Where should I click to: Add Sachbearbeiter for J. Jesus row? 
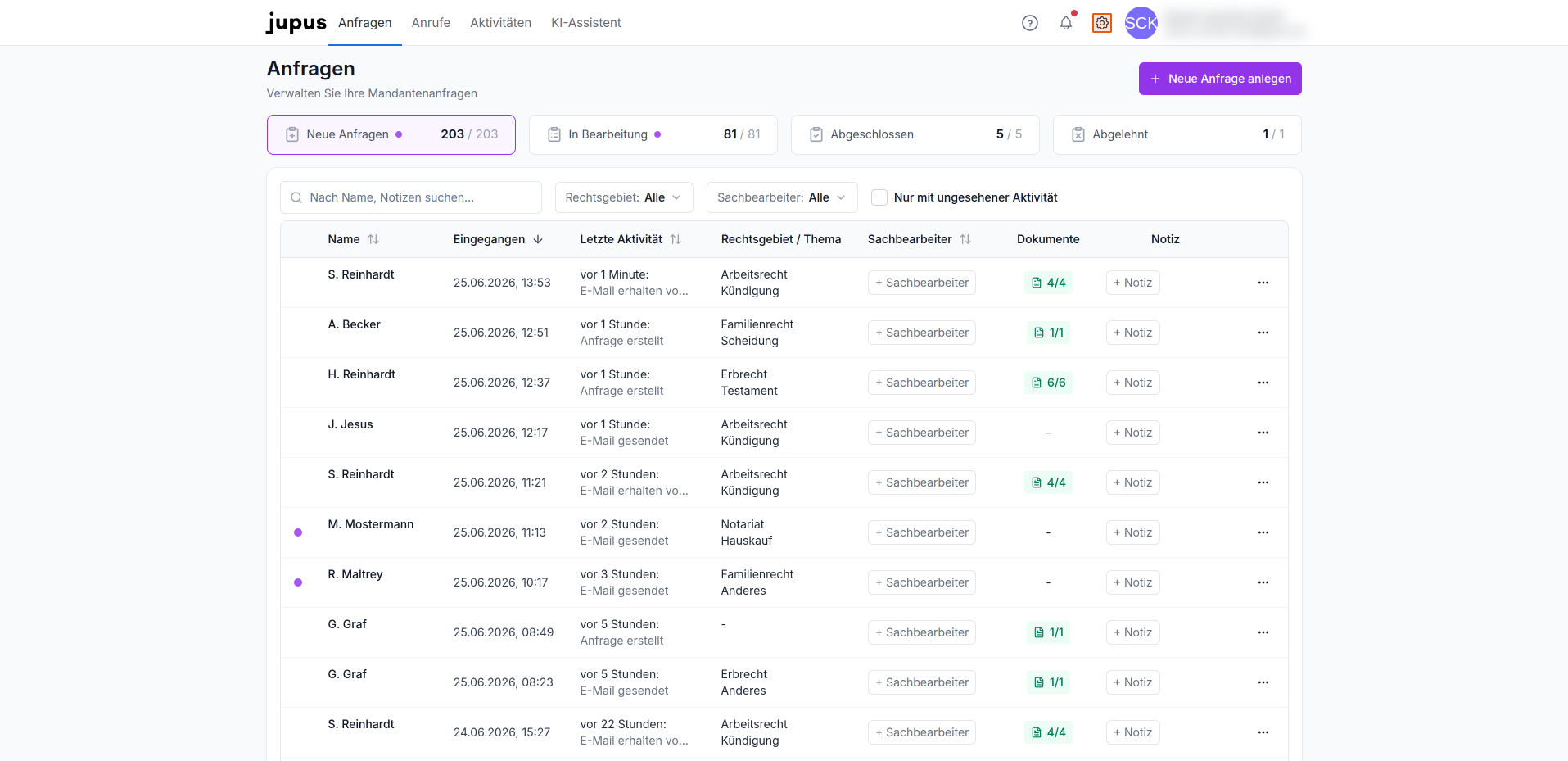click(x=922, y=433)
